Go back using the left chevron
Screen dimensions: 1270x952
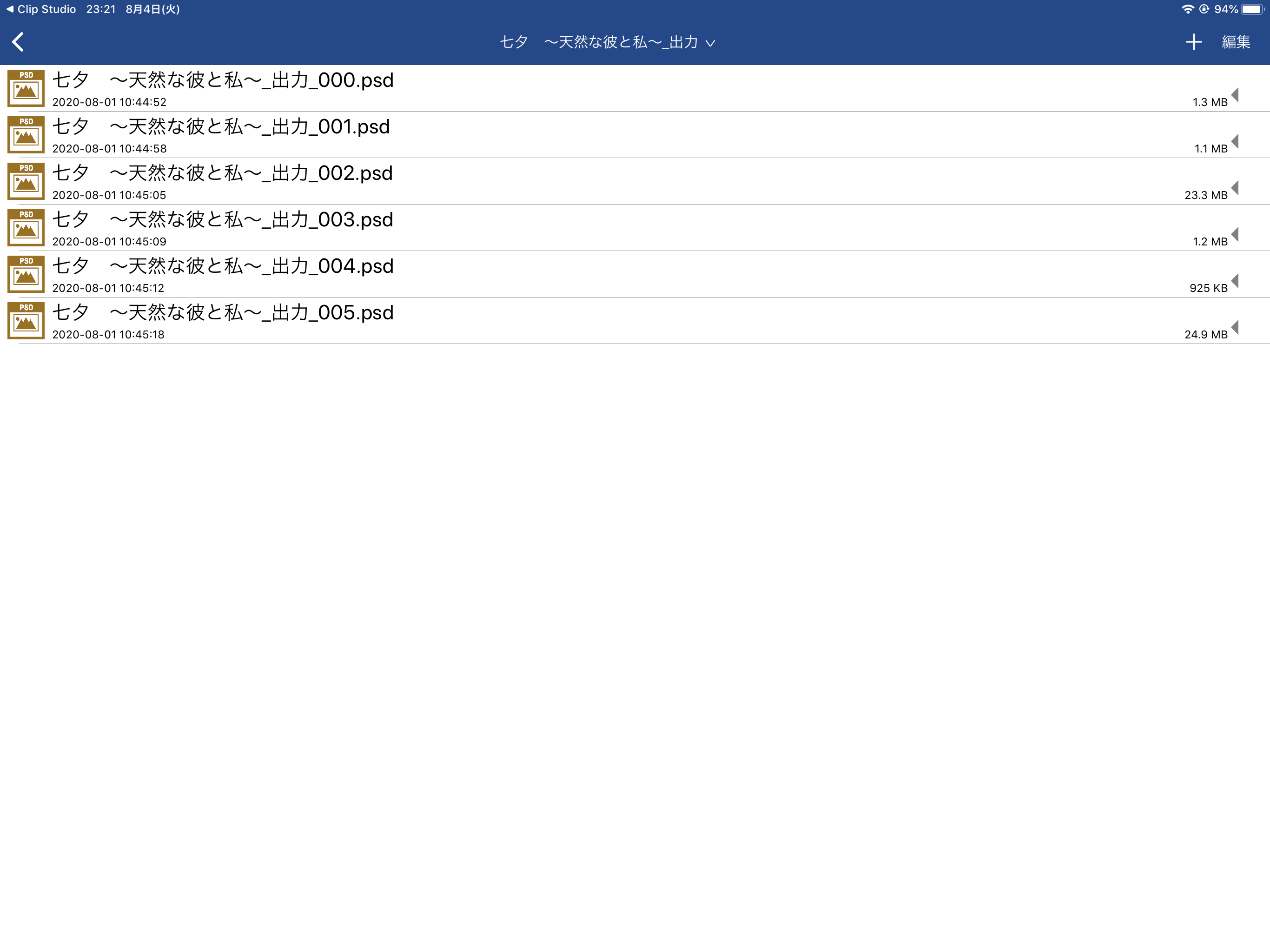[x=19, y=42]
